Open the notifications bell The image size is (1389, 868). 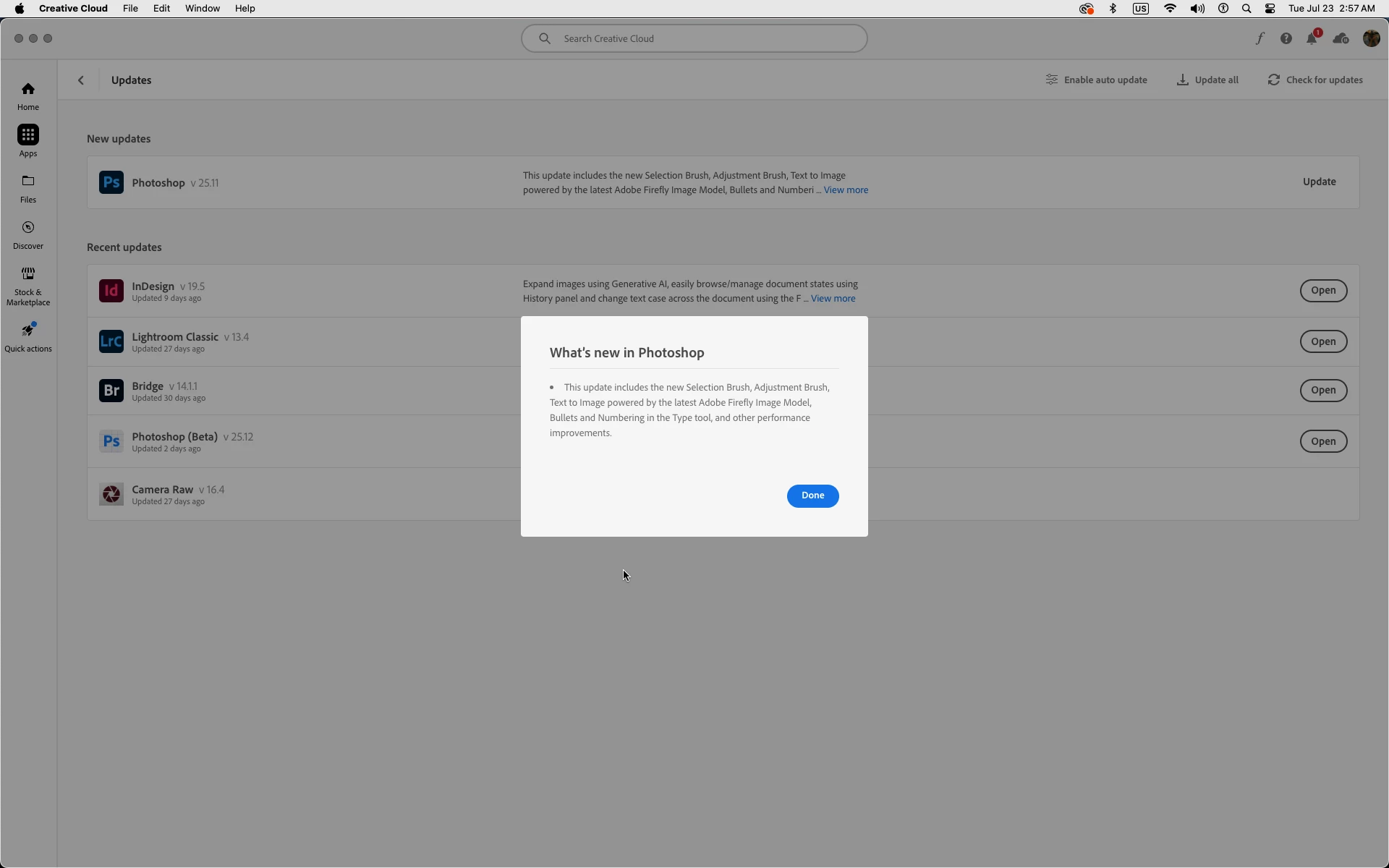click(1312, 39)
